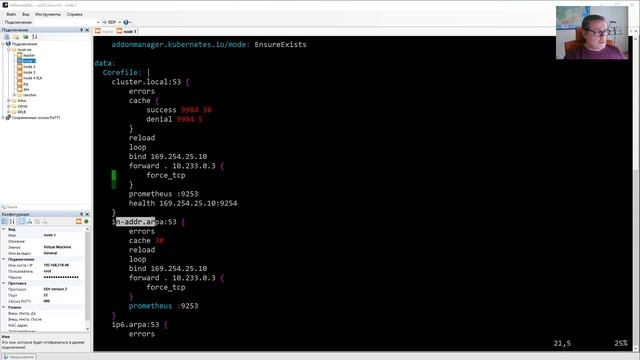This screenshot has width=640, height=360.
Task: Click the Порт value 22
Action: point(46,295)
